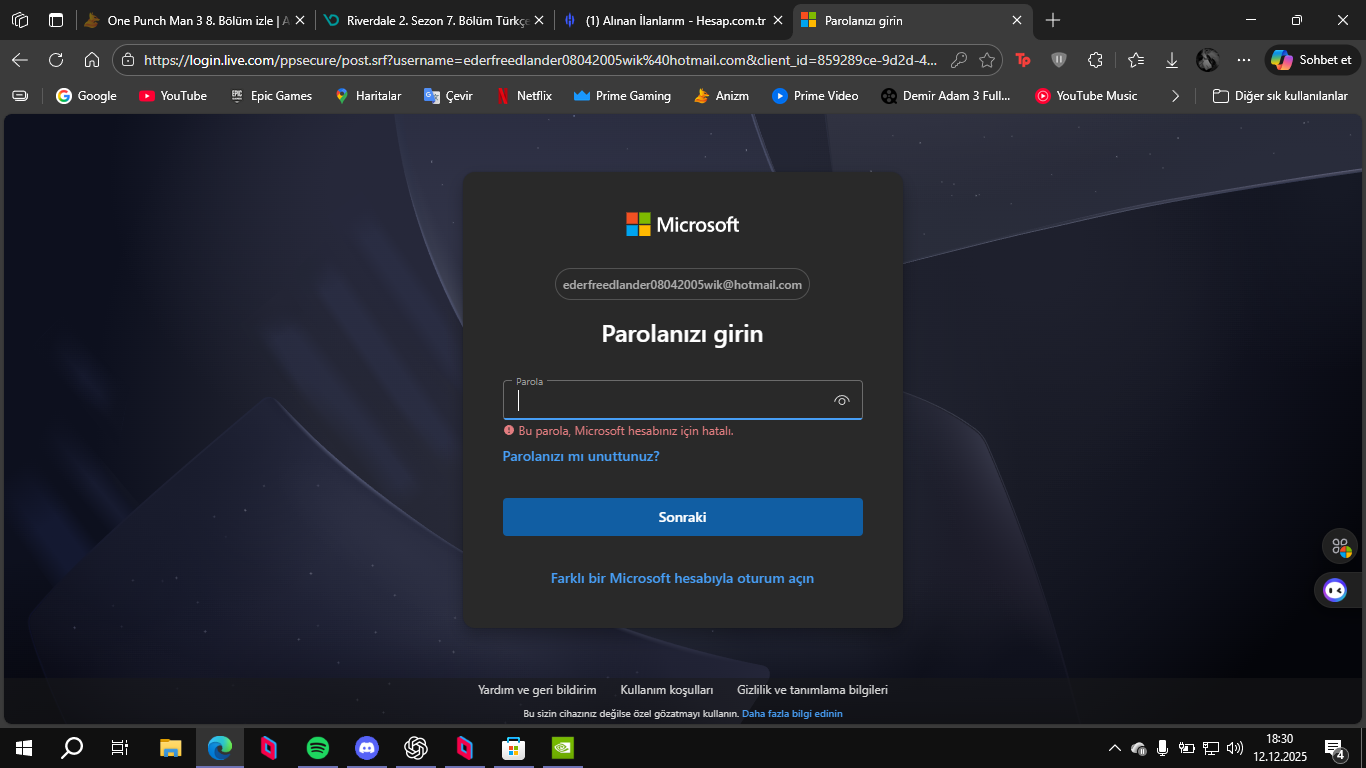Open Discord from the taskbar
The image size is (1366, 768).
367,747
